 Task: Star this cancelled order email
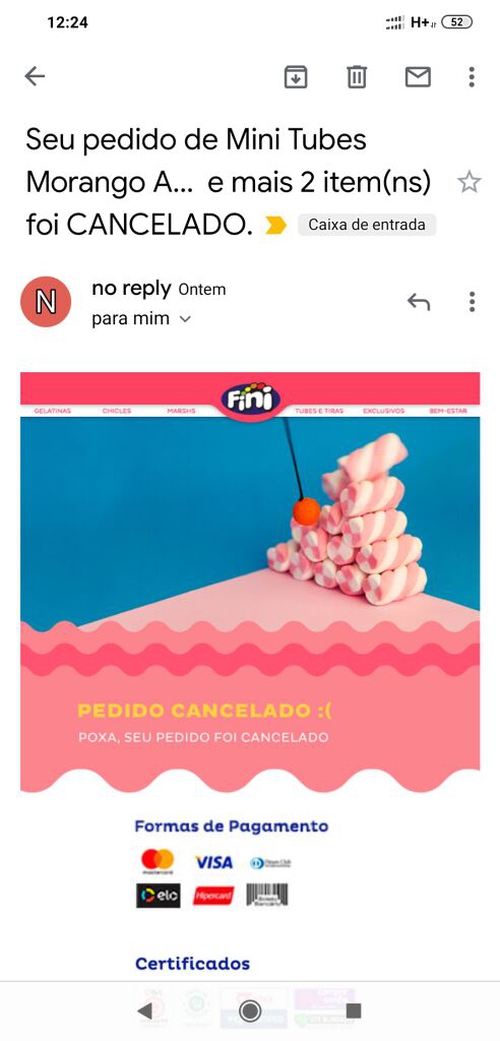tap(469, 182)
